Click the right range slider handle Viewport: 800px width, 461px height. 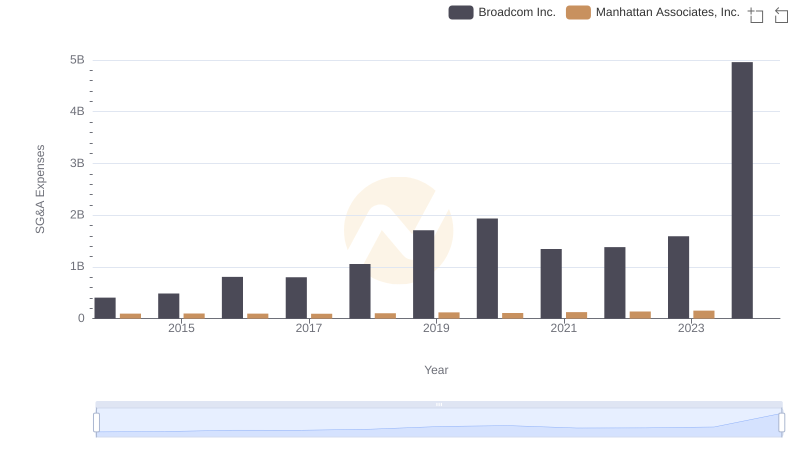(x=782, y=422)
